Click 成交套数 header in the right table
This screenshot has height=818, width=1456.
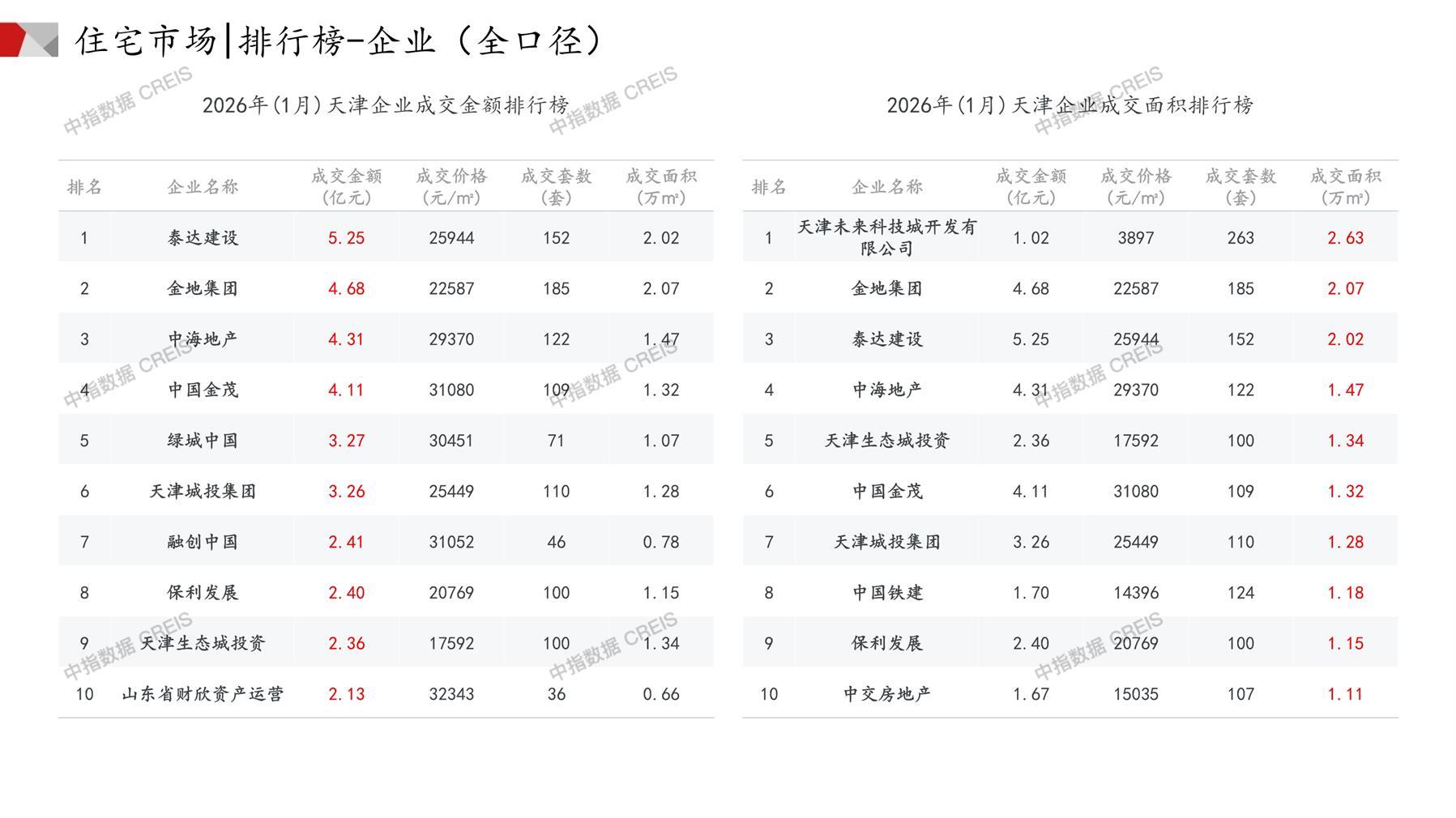[x=1240, y=186]
